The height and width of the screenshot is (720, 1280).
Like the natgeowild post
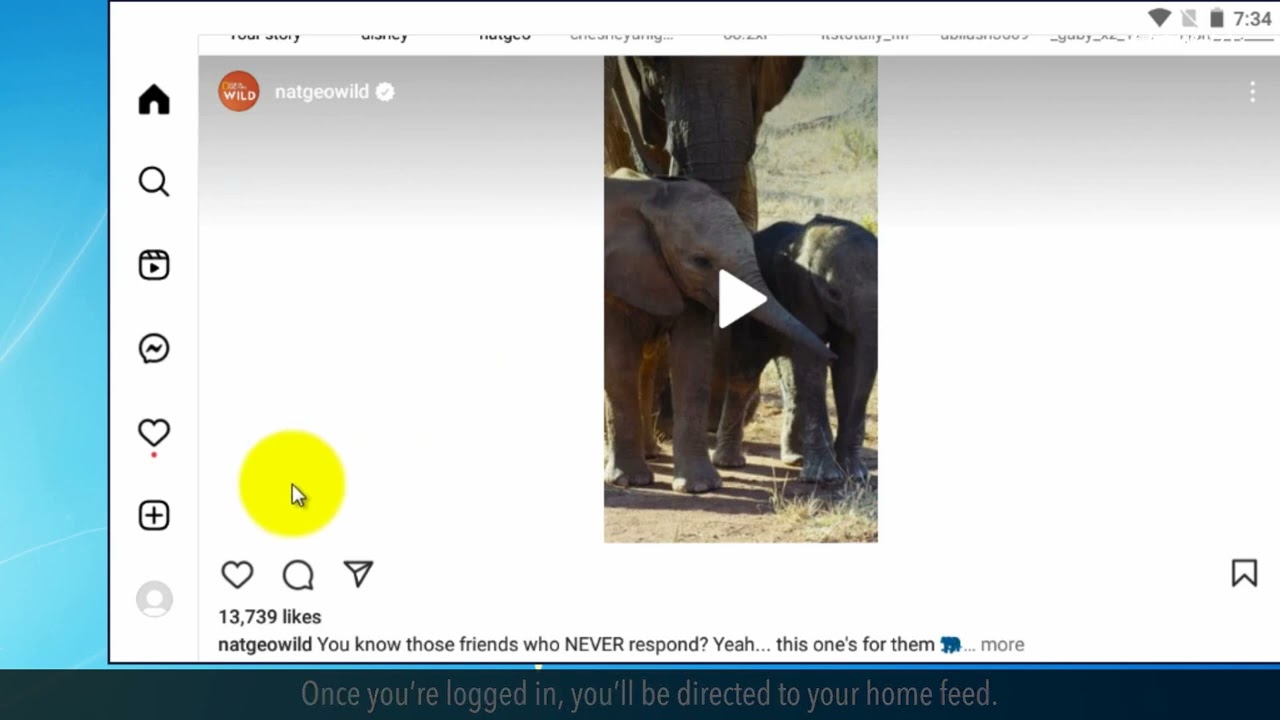[x=237, y=574]
